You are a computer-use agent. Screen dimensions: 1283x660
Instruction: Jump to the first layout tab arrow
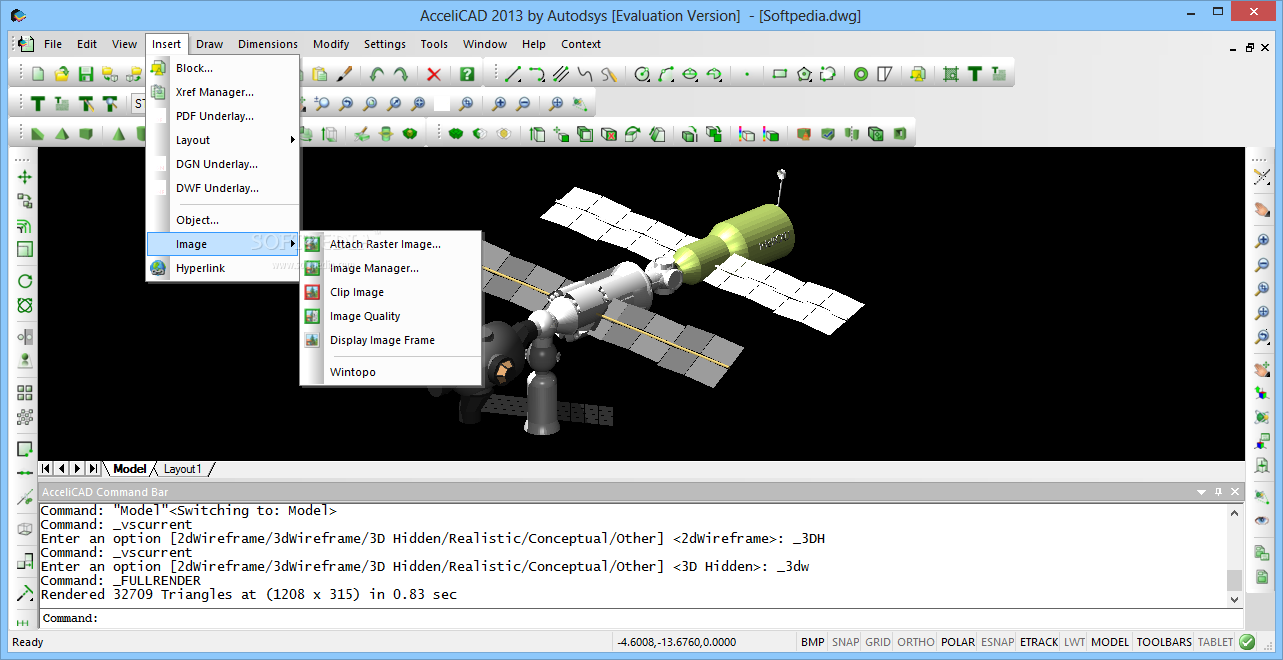point(46,469)
